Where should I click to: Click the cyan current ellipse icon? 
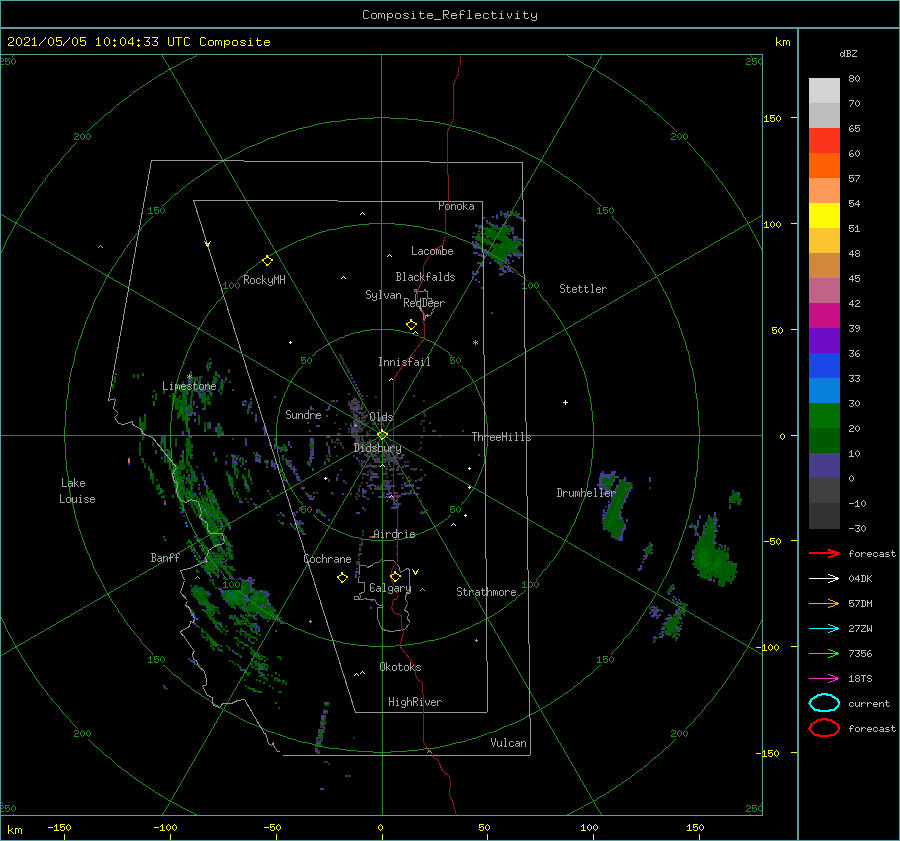click(824, 703)
